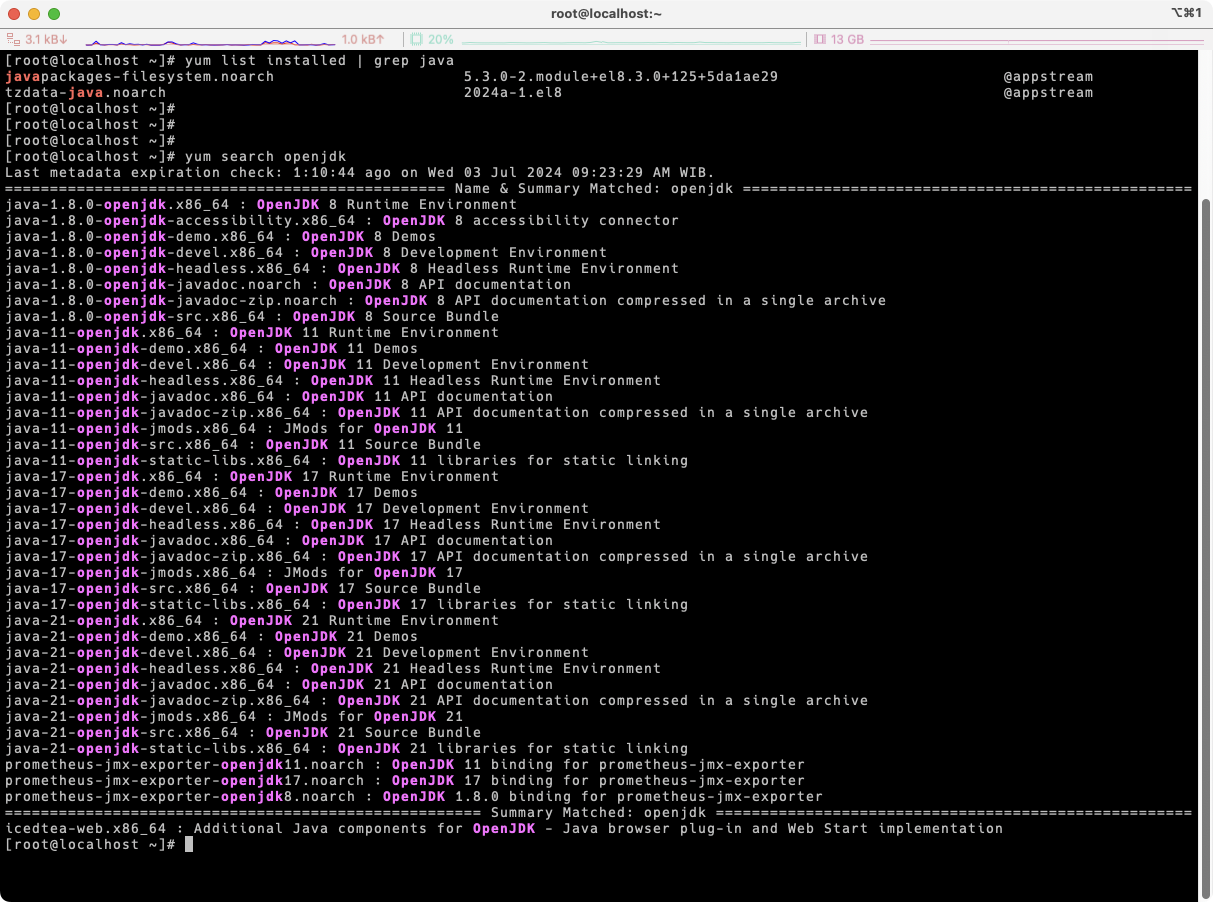The height and width of the screenshot is (902, 1213).
Task: Click java-1.8.0-openjdk-demo.x86_64 line
Action: coord(220,236)
